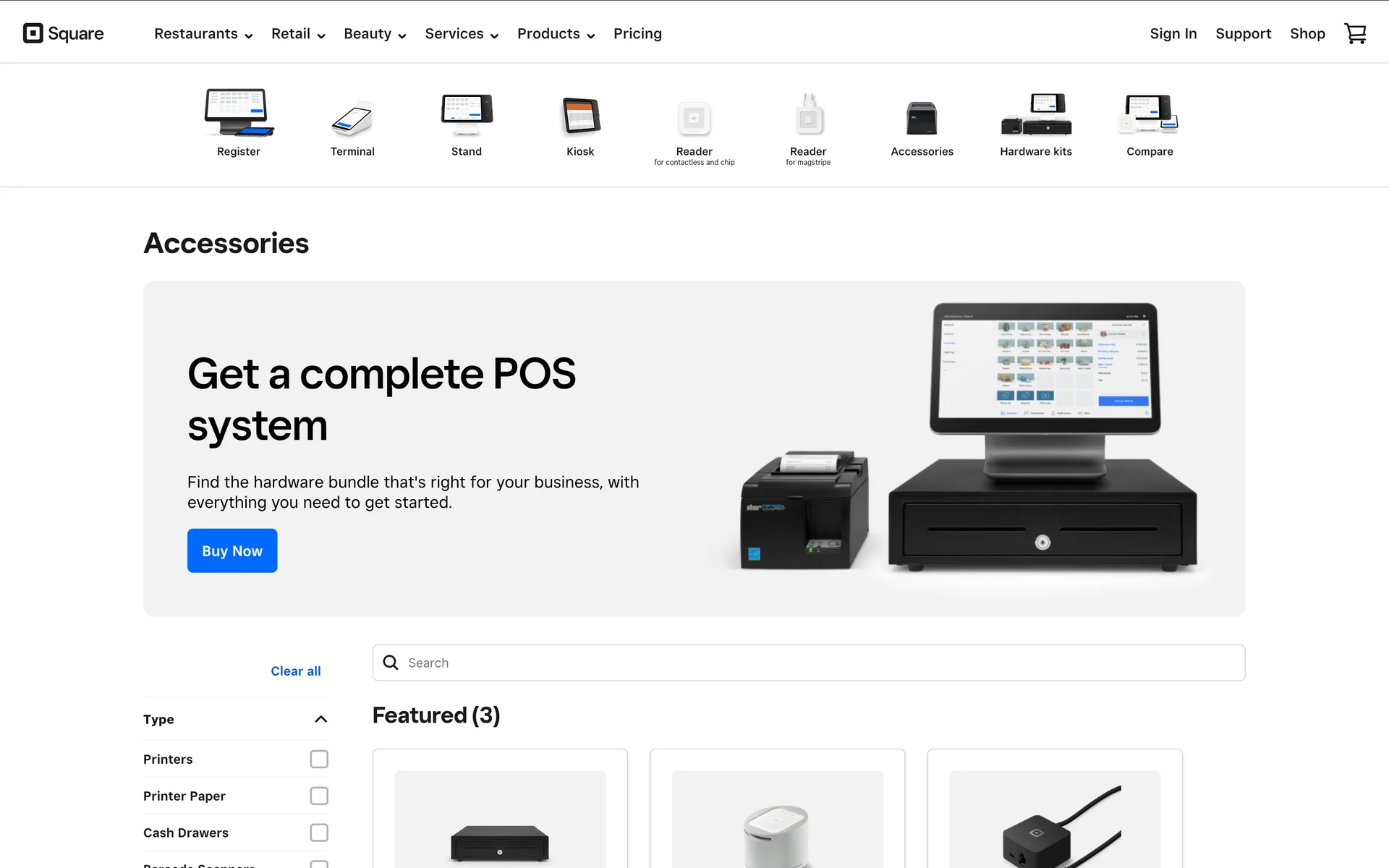Click the Clear all filters link
1389x868 pixels.
click(295, 671)
